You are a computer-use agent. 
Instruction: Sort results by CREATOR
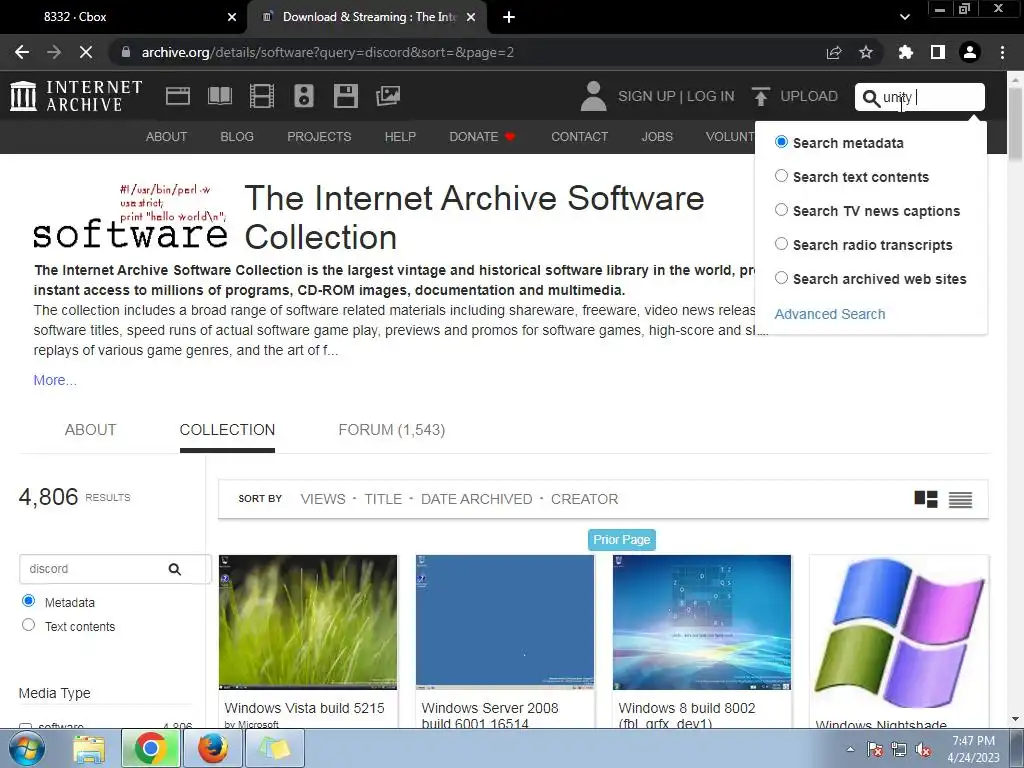click(584, 499)
